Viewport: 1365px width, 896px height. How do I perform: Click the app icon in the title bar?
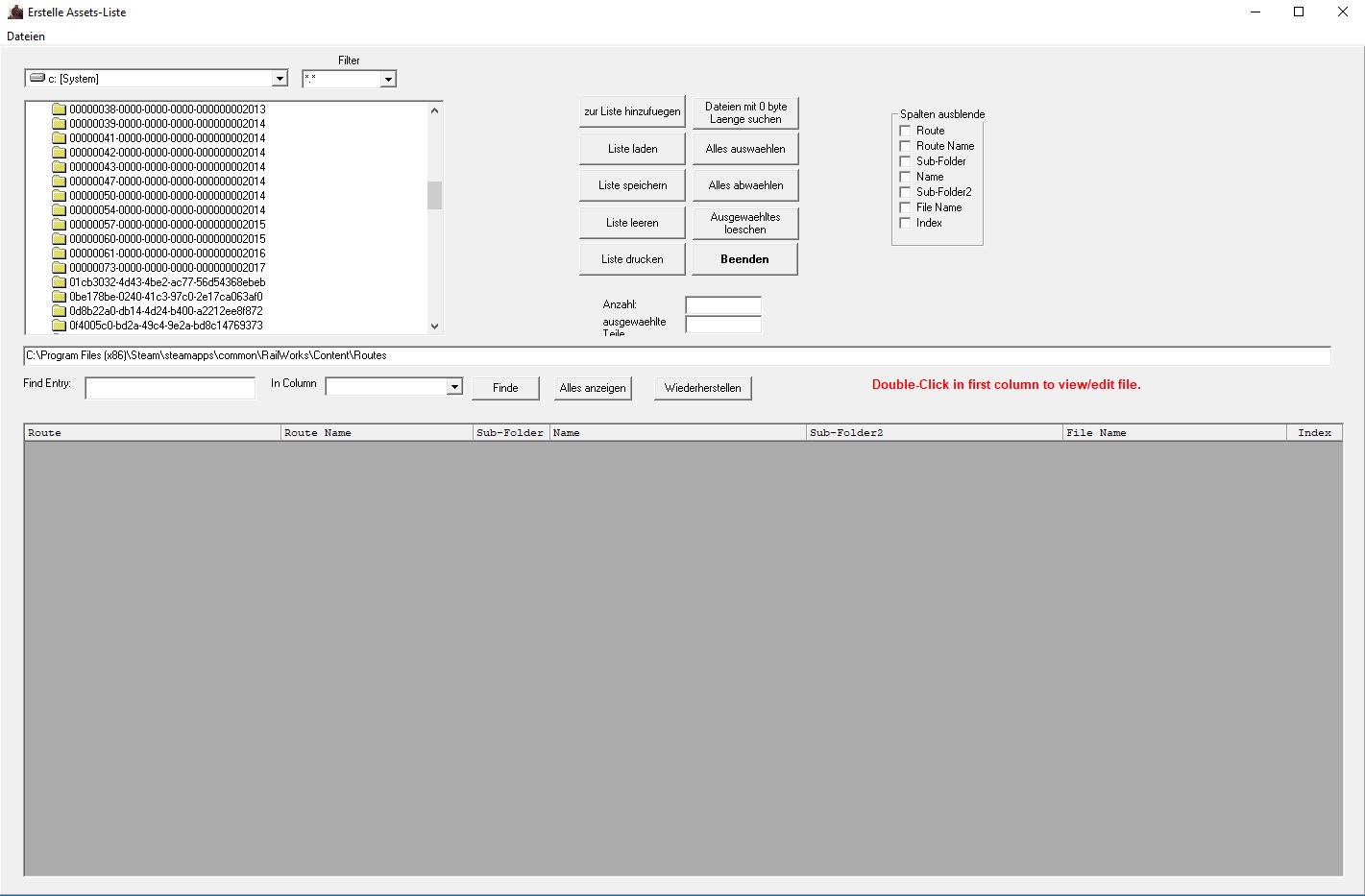point(15,12)
